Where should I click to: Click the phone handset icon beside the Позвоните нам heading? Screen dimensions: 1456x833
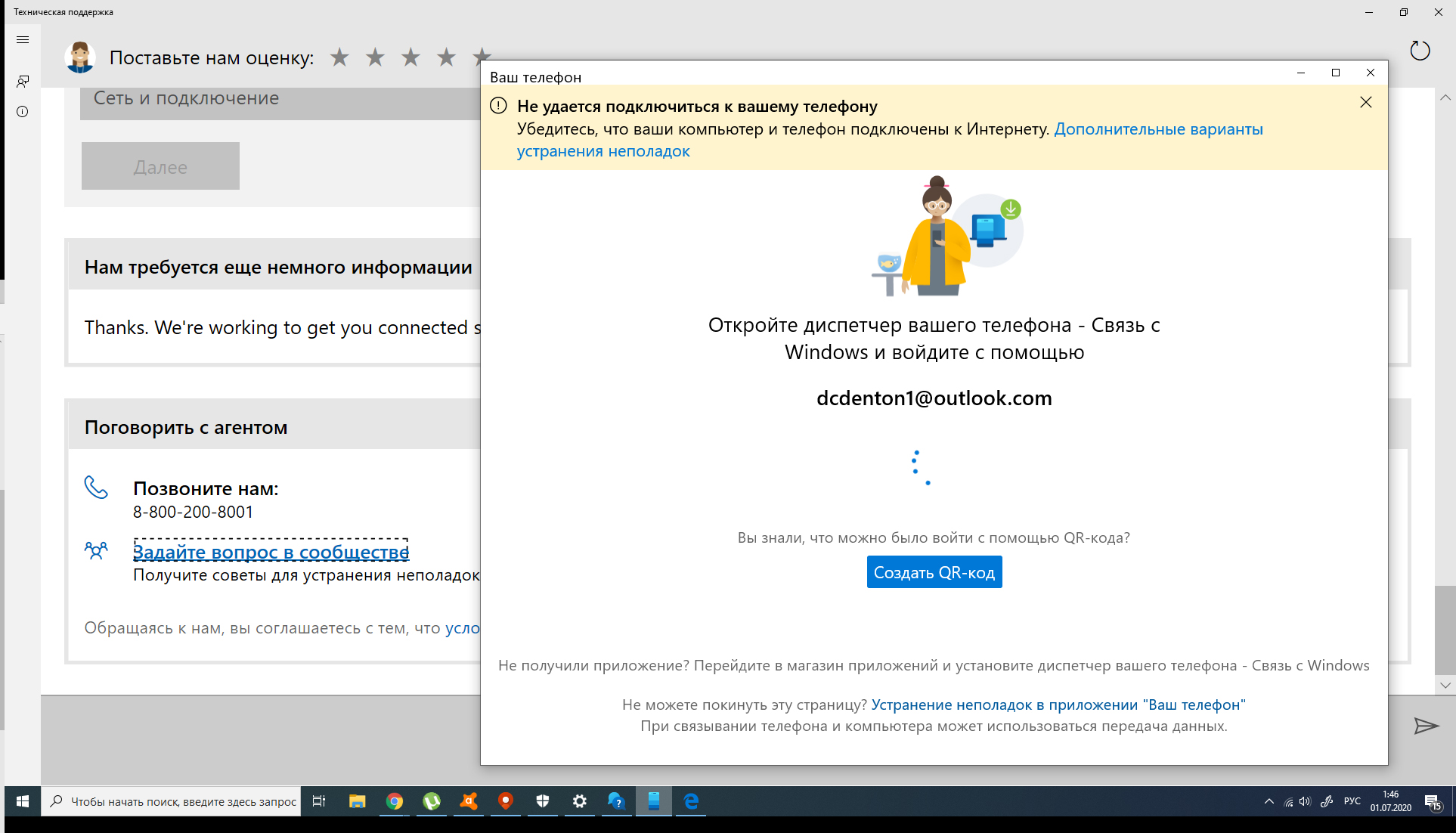[96, 488]
